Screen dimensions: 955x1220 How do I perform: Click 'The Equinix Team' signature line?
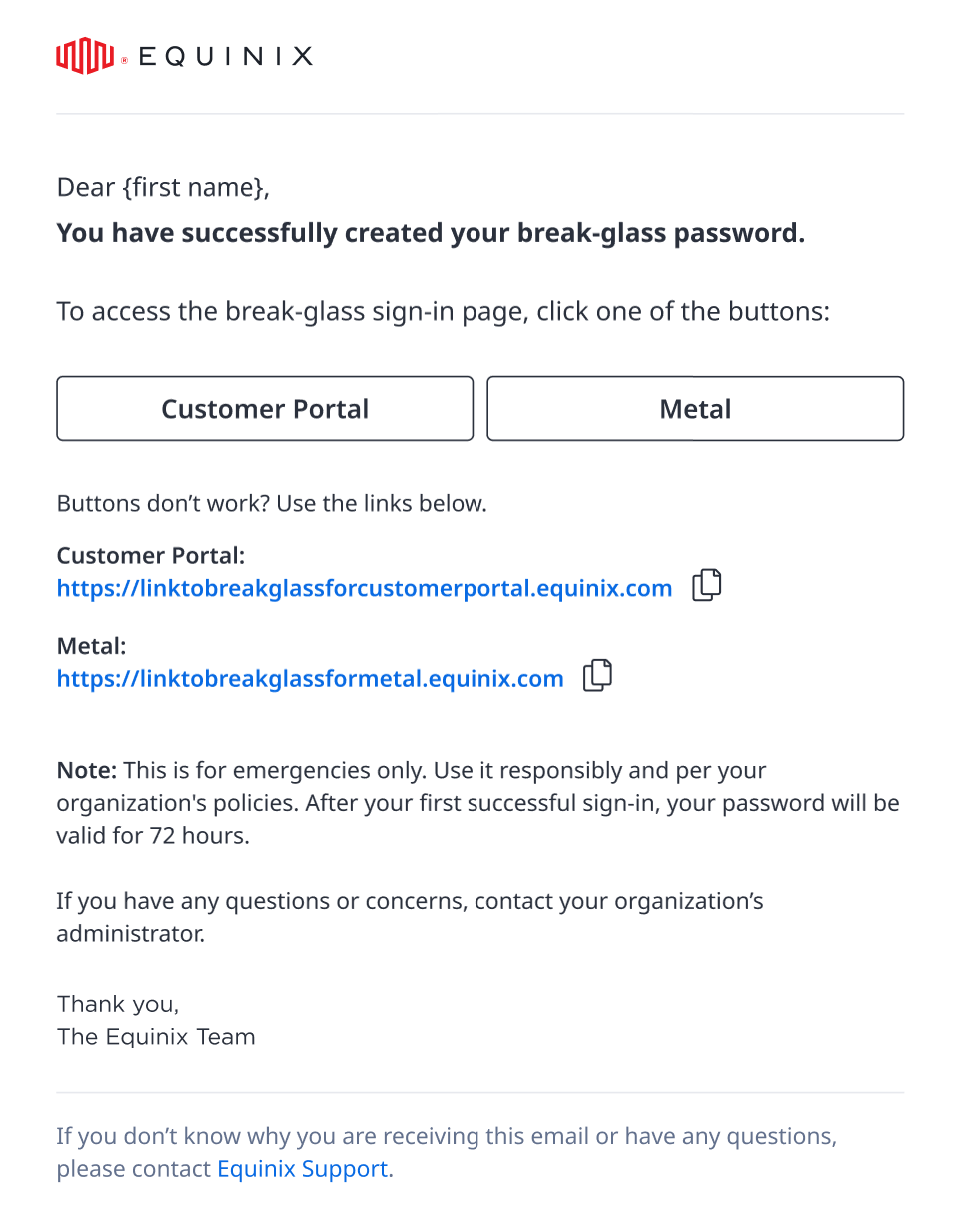pyautogui.click(x=156, y=1037)
